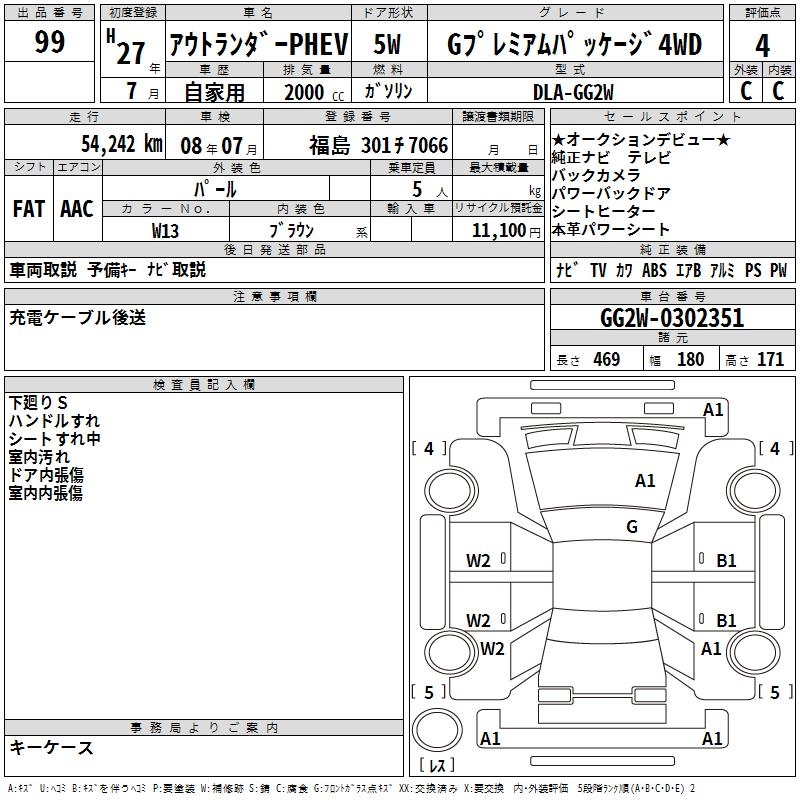Select the inspector note 室内内張傷
Viewport: 800px width, 800px height.
click(46, 493)
